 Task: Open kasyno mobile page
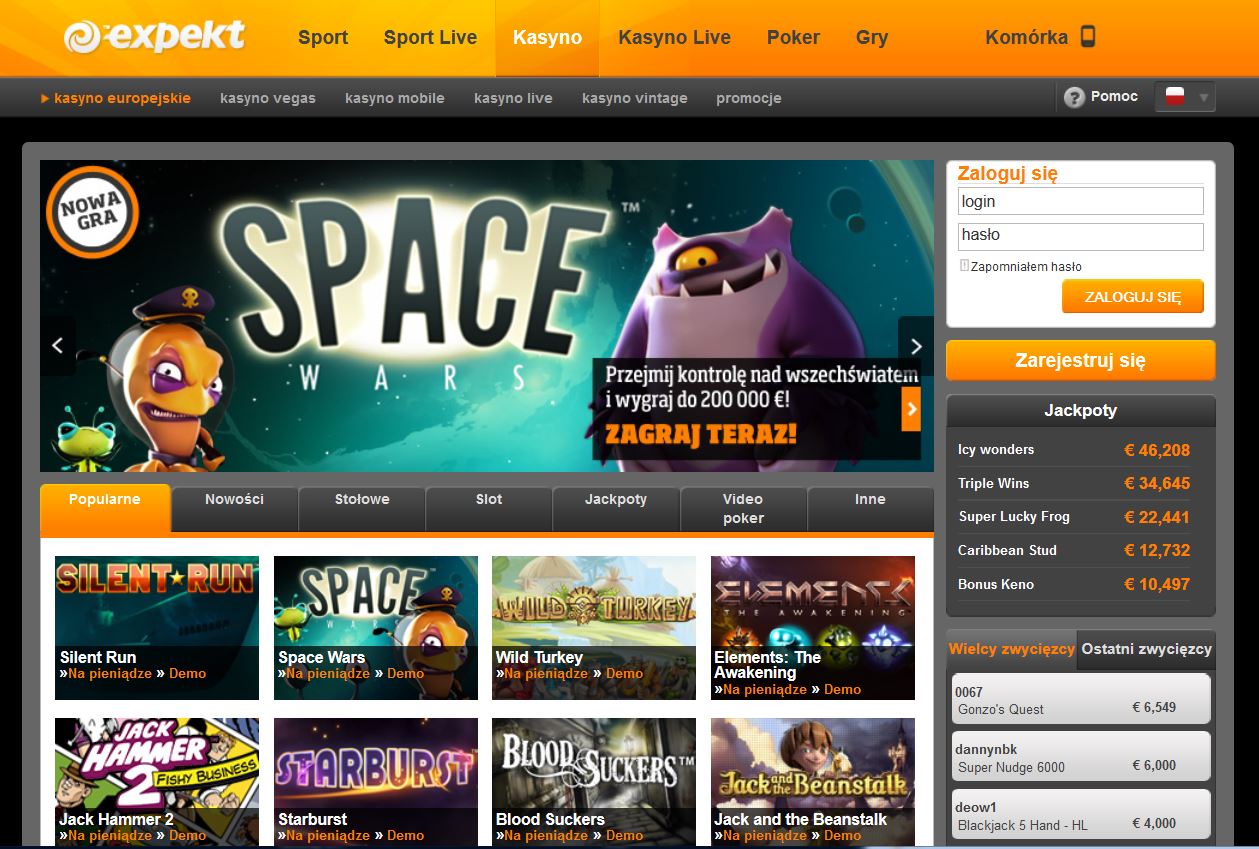[x=395, y=98]
